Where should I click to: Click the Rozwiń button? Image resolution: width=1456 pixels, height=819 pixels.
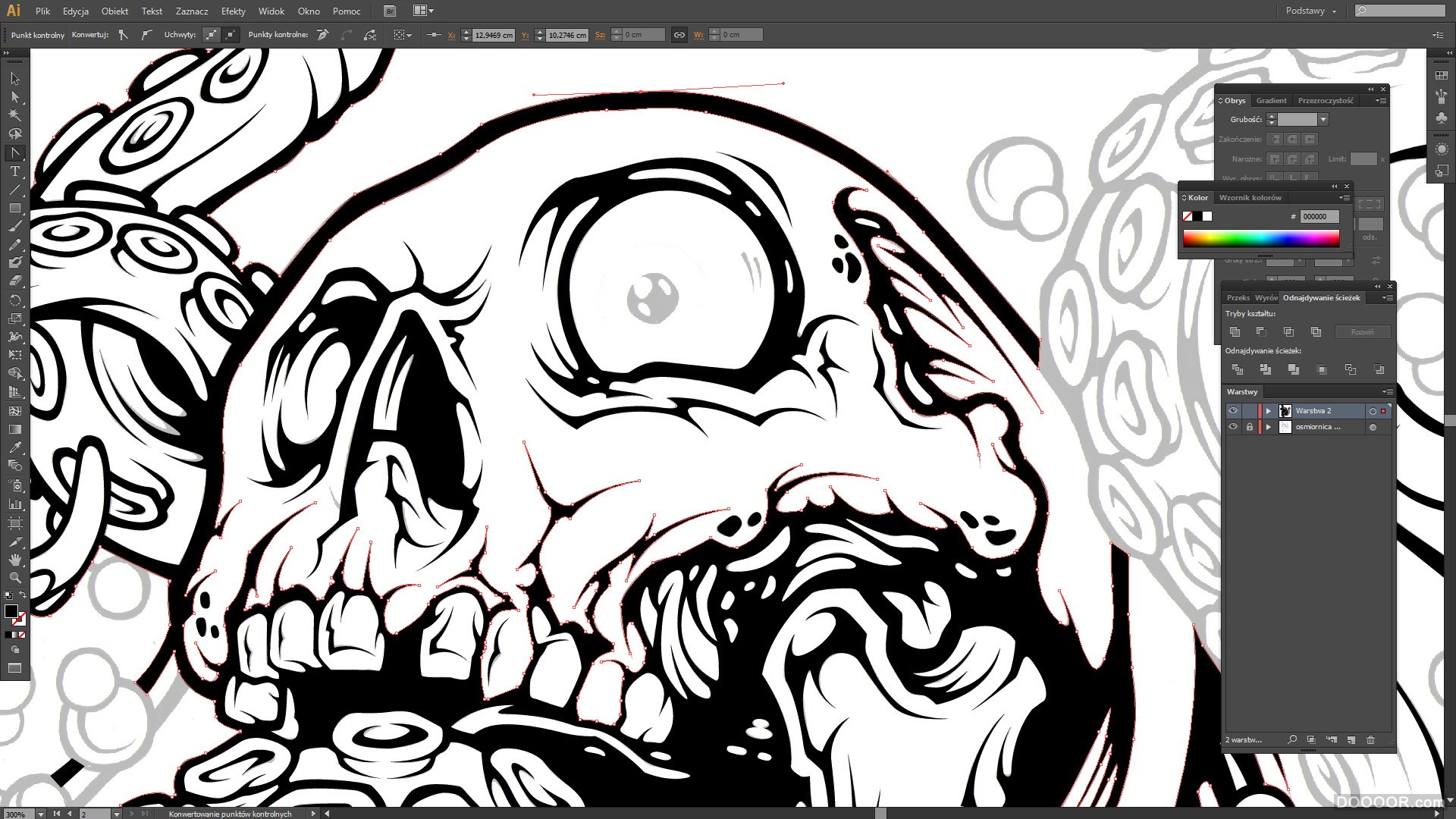(x=1362, y=332)
